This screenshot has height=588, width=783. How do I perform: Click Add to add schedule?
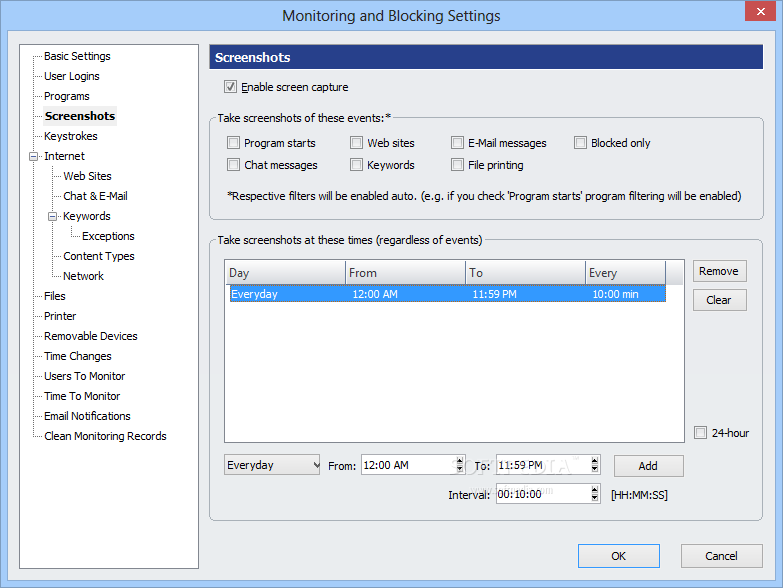(x=649, y=466)
